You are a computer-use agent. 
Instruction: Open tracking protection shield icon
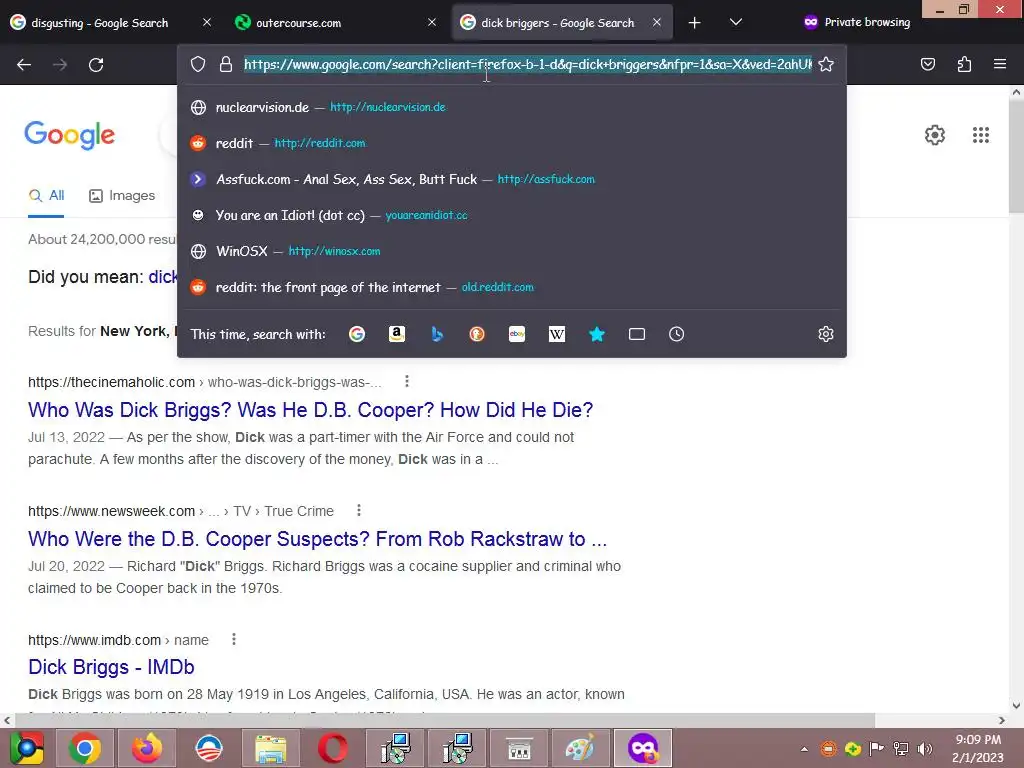click(198, 64)
